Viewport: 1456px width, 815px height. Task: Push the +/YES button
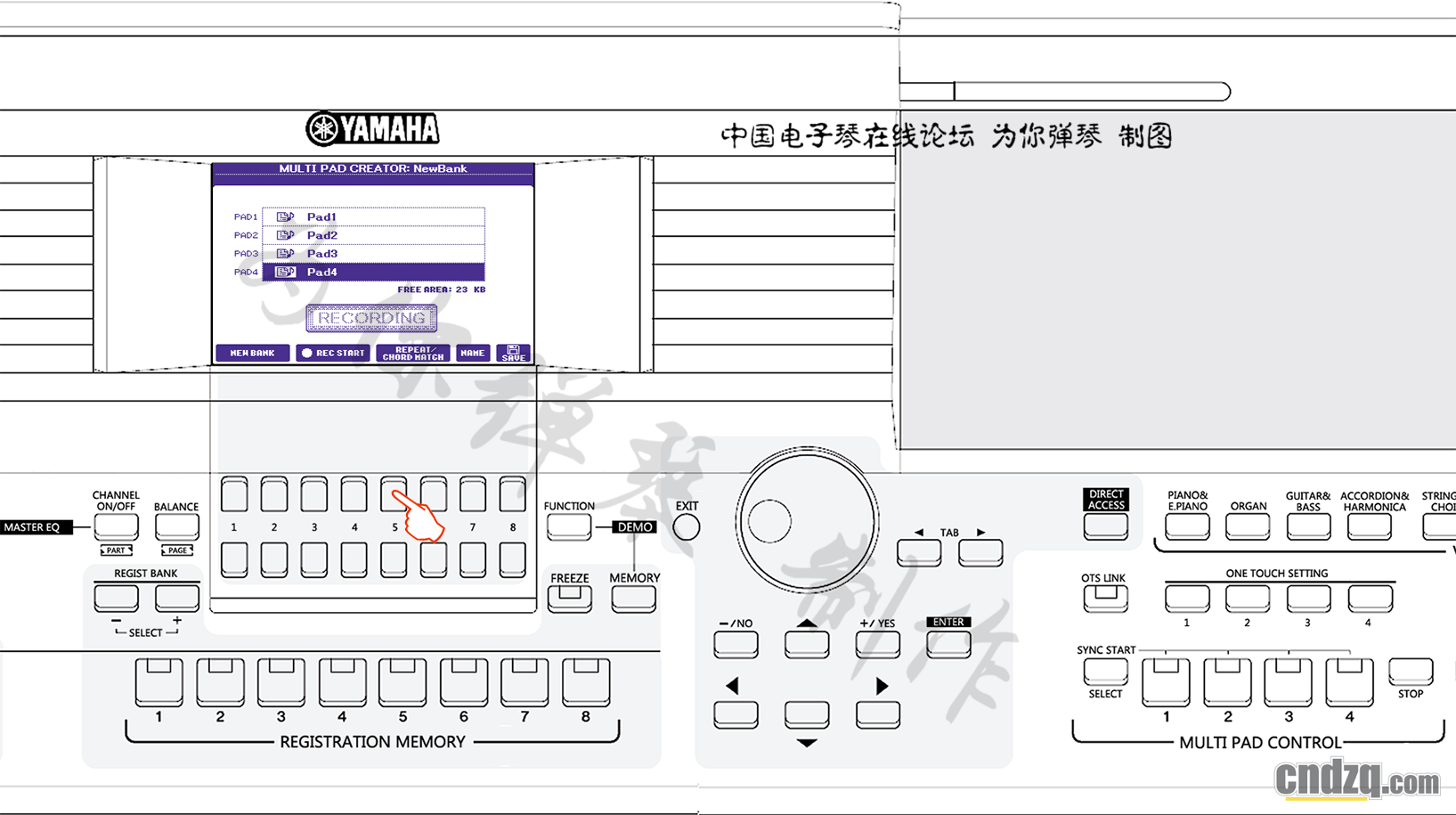click(x=877, y=645)
